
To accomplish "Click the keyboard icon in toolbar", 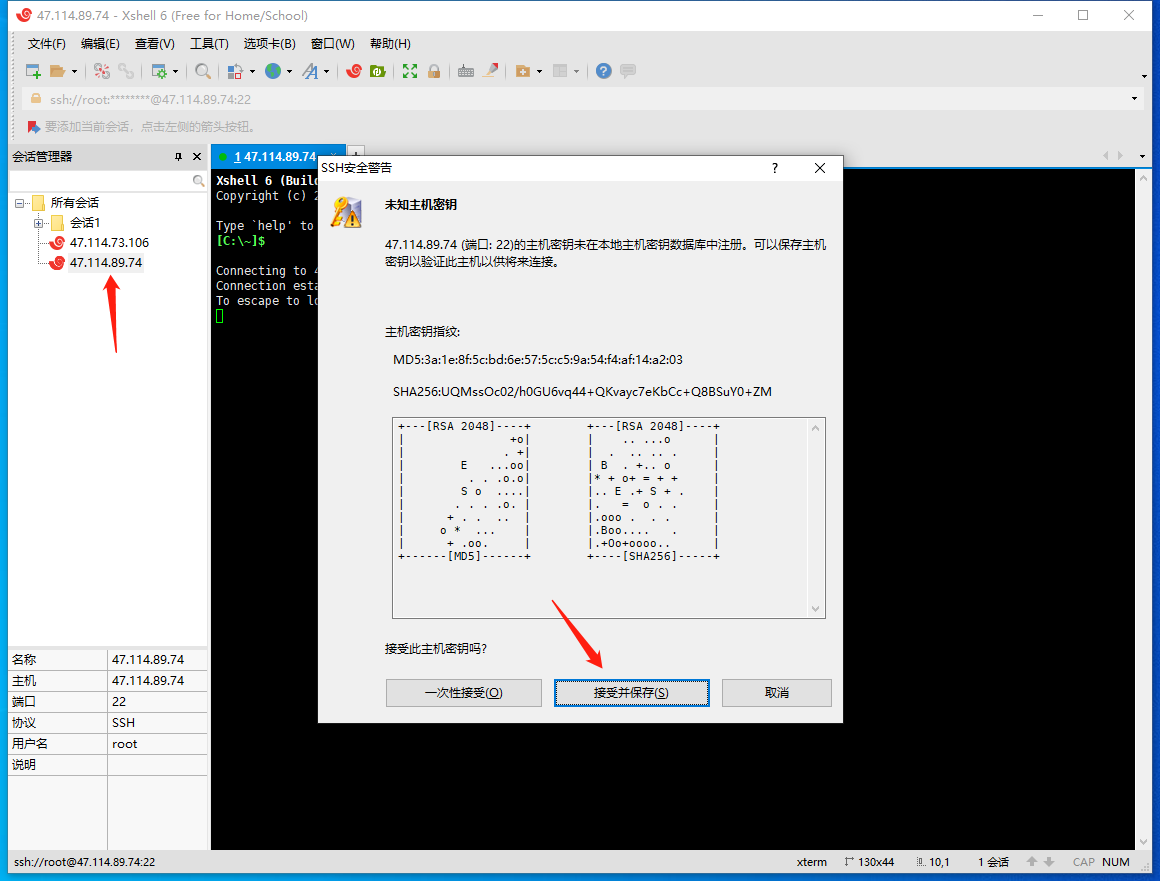I will pyautogui.click(x=466, y=71).
